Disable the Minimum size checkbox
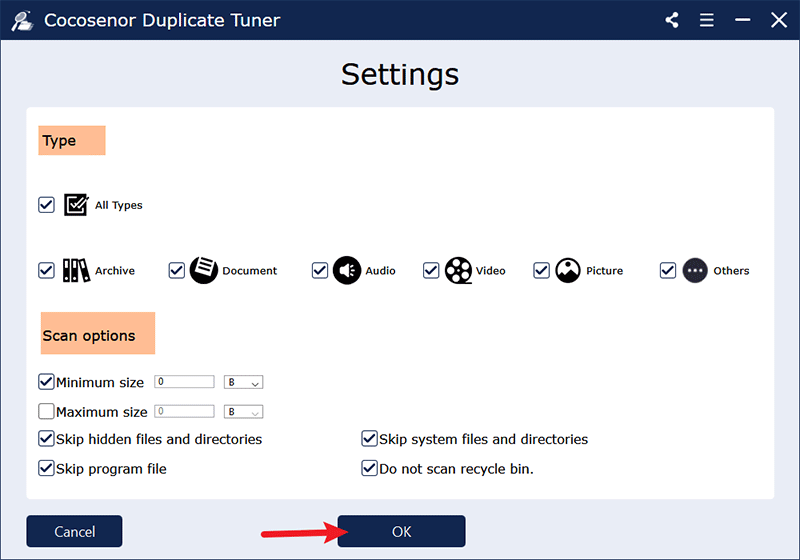The height and width of the screenshot is (560, 800). click(46, 381)
